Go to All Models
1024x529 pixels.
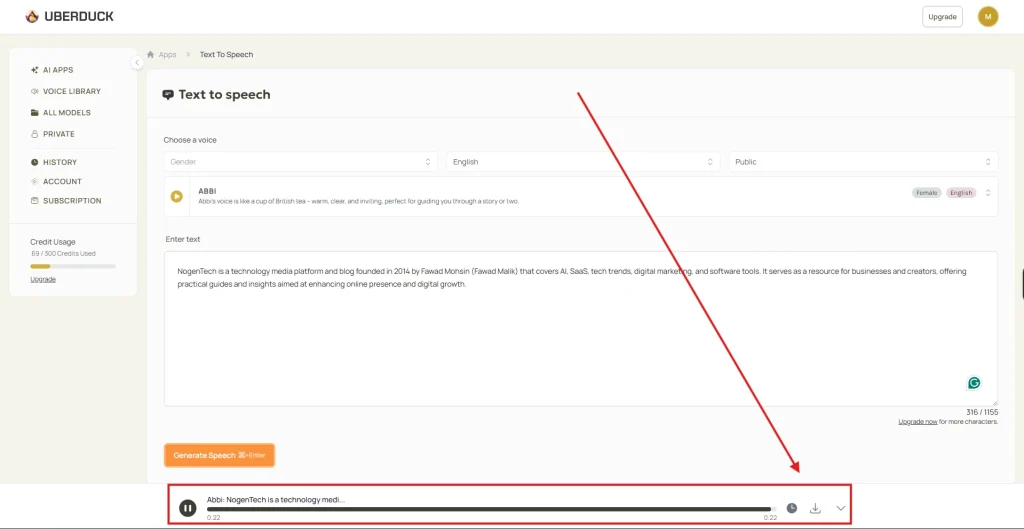point(60,112)
